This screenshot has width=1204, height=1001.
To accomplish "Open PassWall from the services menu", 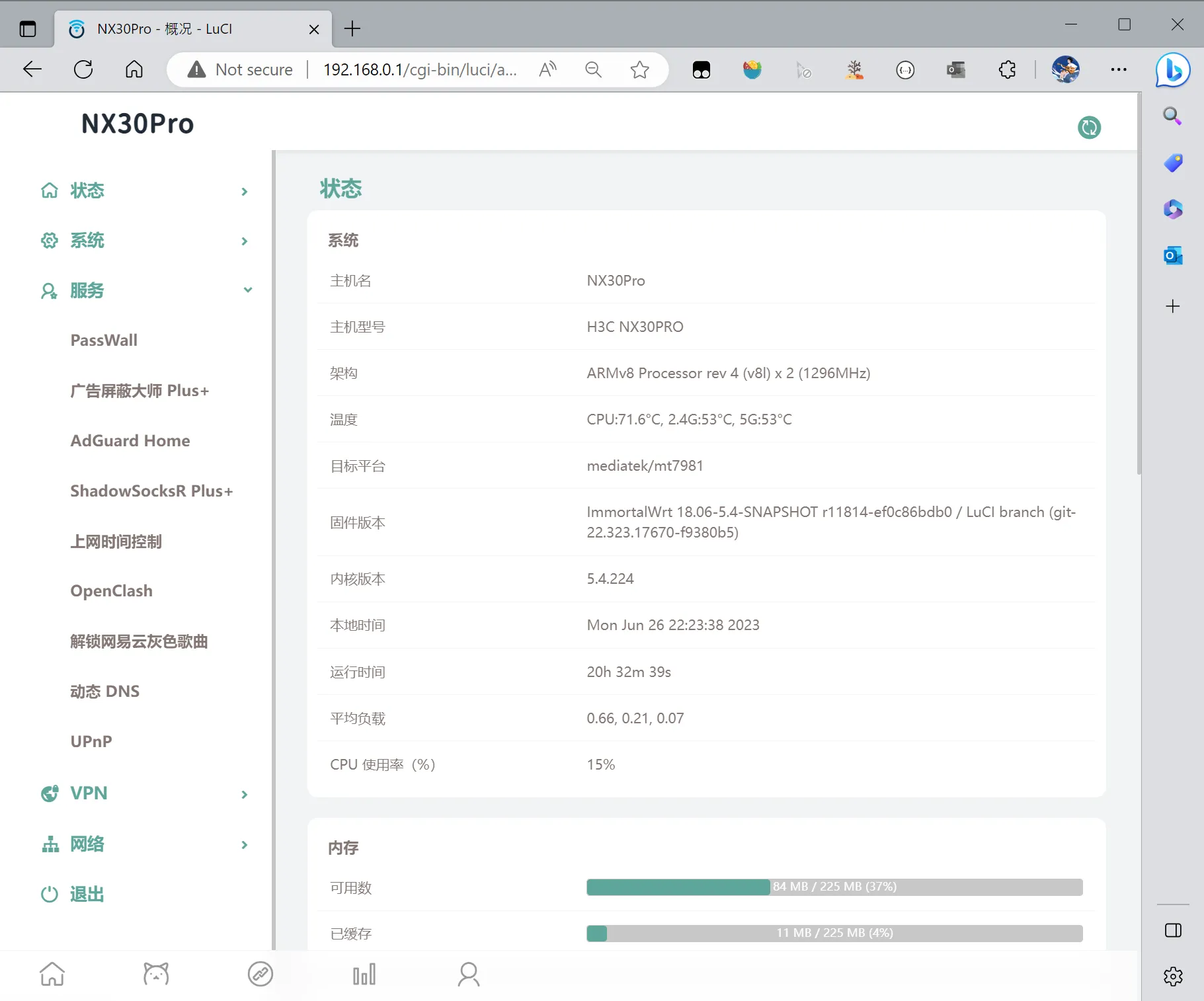I will click(104, 340).
